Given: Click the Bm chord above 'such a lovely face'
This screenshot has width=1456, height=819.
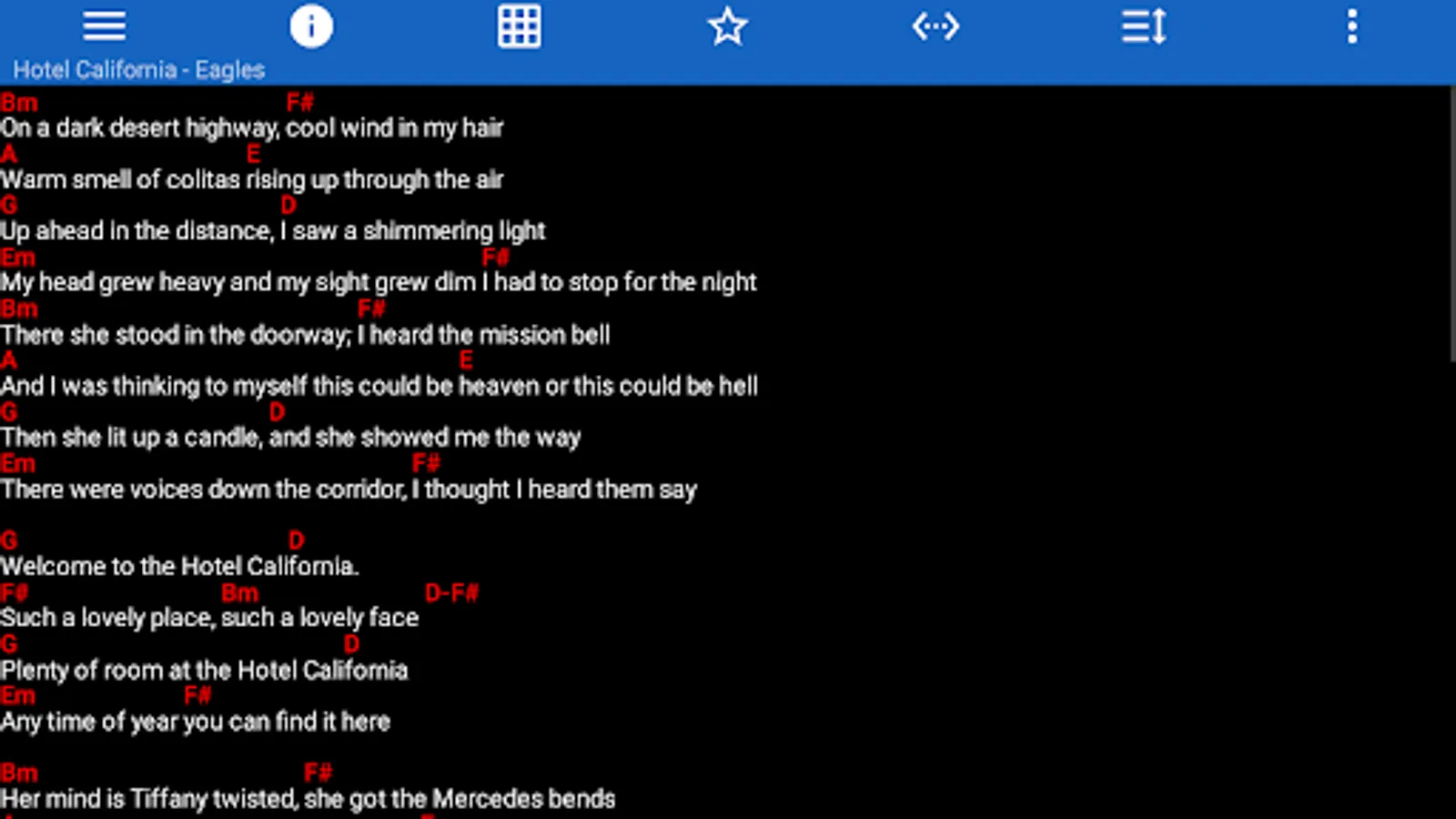Looking at the screenshot, I should click(x=240, y=593).
